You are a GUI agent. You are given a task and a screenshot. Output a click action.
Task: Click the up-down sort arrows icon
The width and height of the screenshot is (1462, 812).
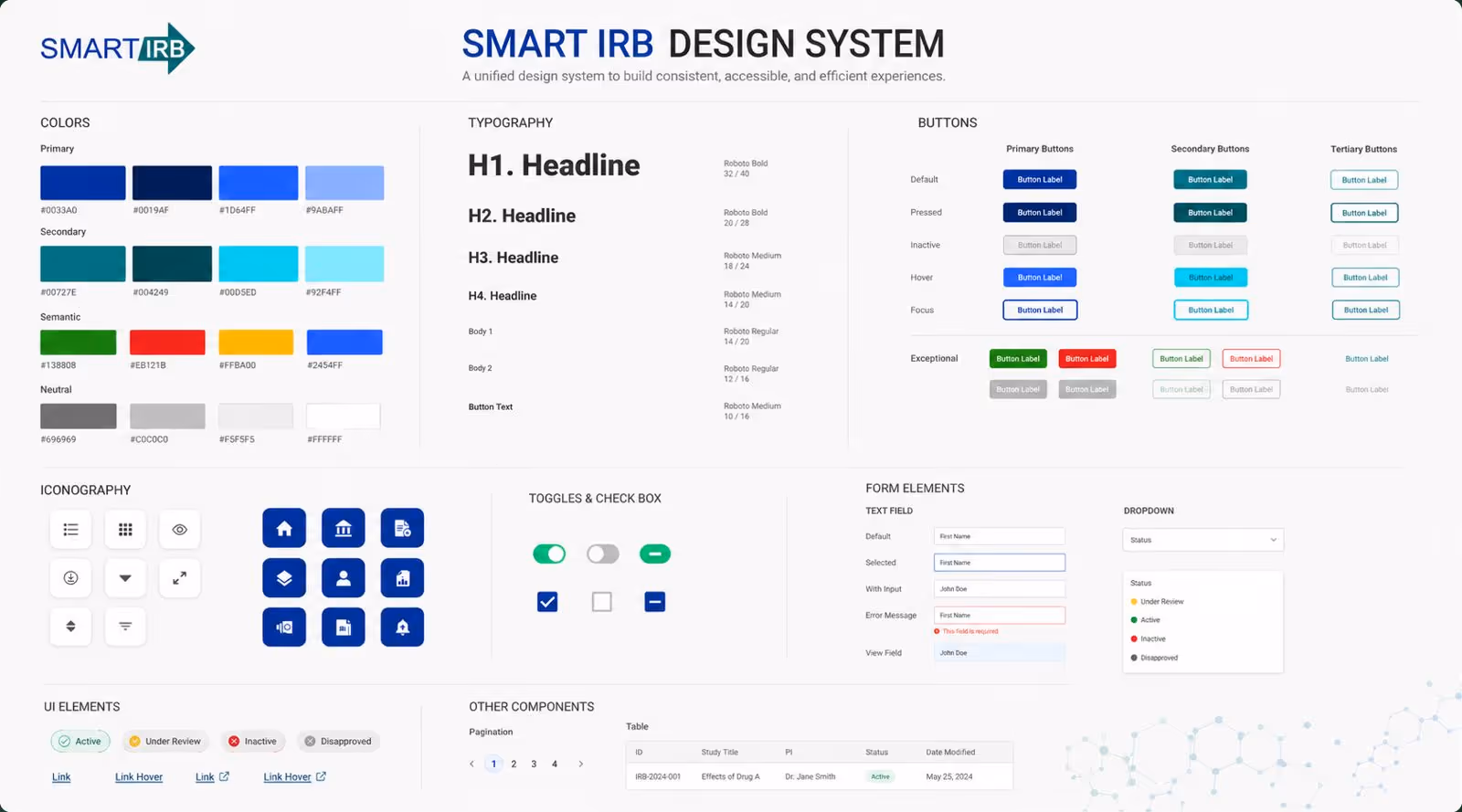coord(70,627)
